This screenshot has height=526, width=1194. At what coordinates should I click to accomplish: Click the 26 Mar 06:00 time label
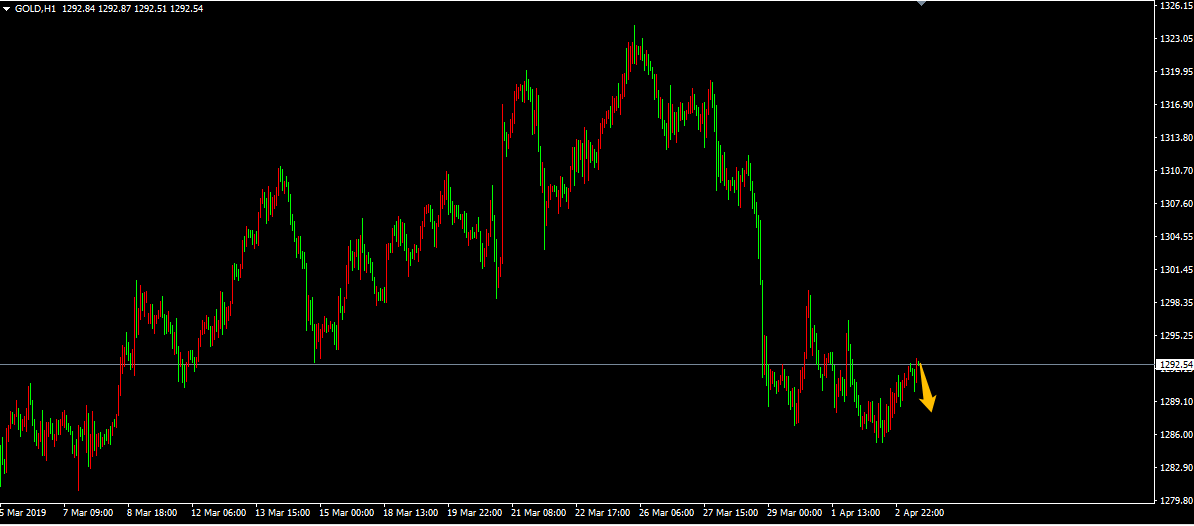[665, 513]
